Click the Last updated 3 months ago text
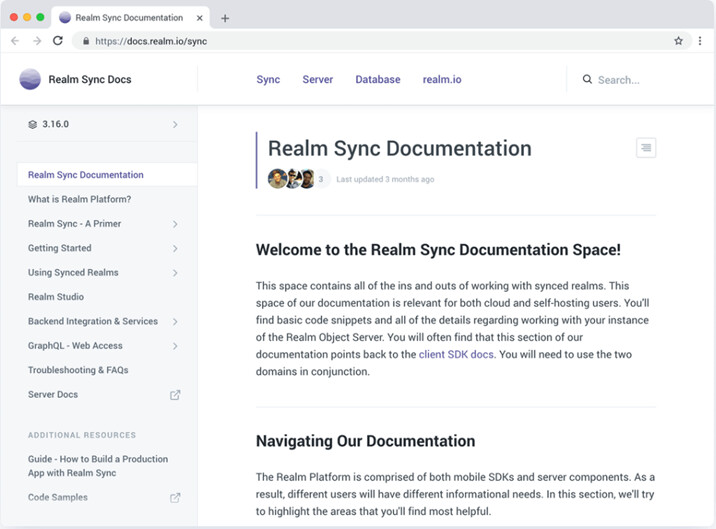716x529 pixels. (385, 179)
